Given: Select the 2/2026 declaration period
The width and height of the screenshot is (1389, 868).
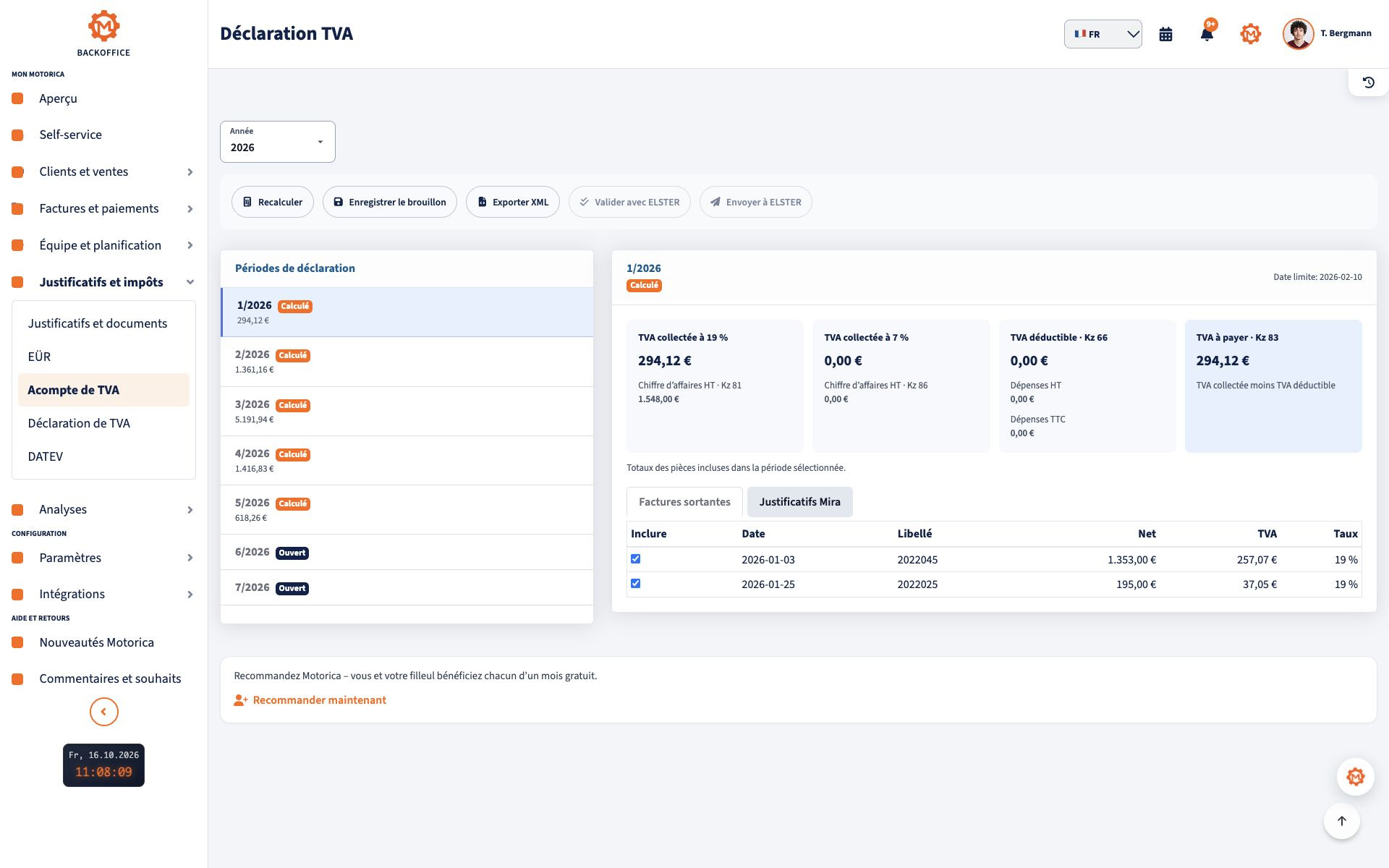Looking at the screenshot, I should click(x=407, y=362).
